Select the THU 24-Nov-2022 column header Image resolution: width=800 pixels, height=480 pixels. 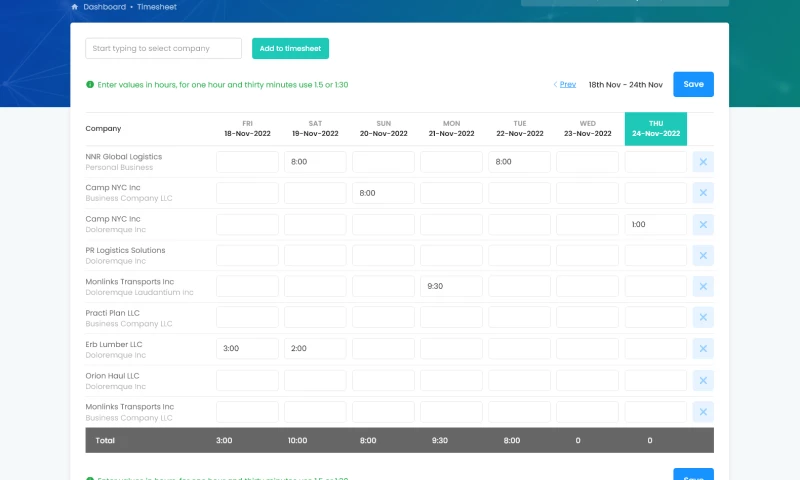[x=656, y=129]
